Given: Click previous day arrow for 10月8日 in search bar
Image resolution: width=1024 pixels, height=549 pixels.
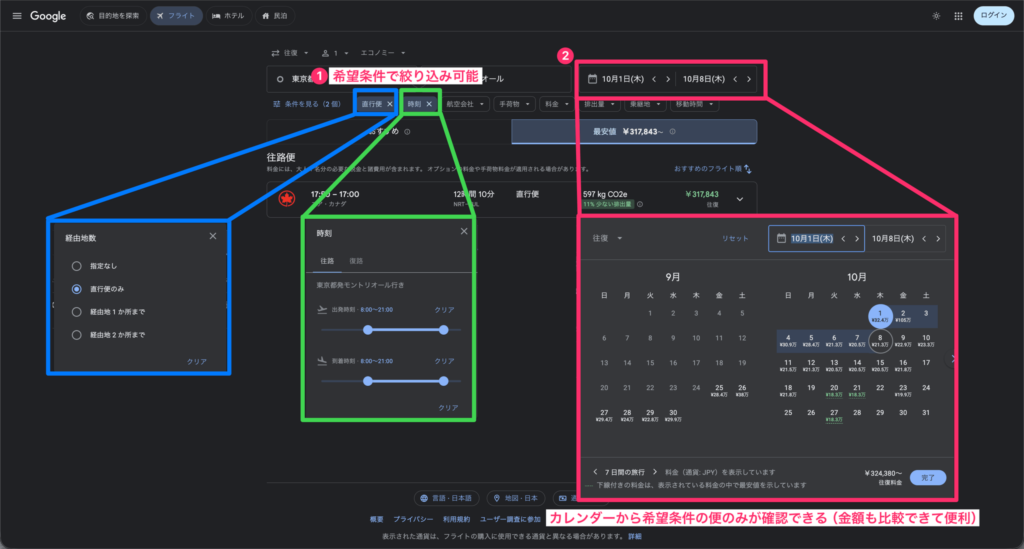Looking at the screenshot, I should (x=735, y=79).
